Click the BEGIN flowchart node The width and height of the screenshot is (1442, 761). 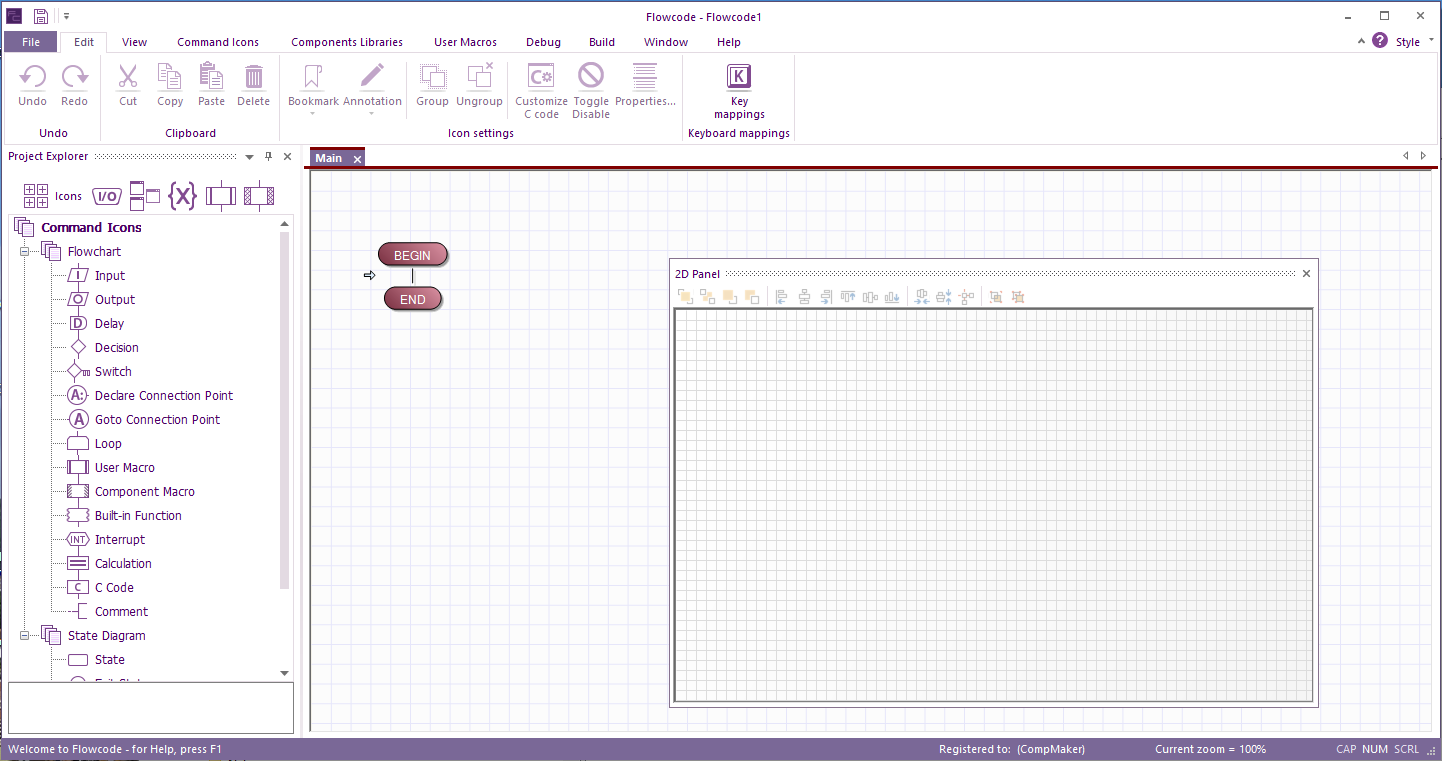412,255
